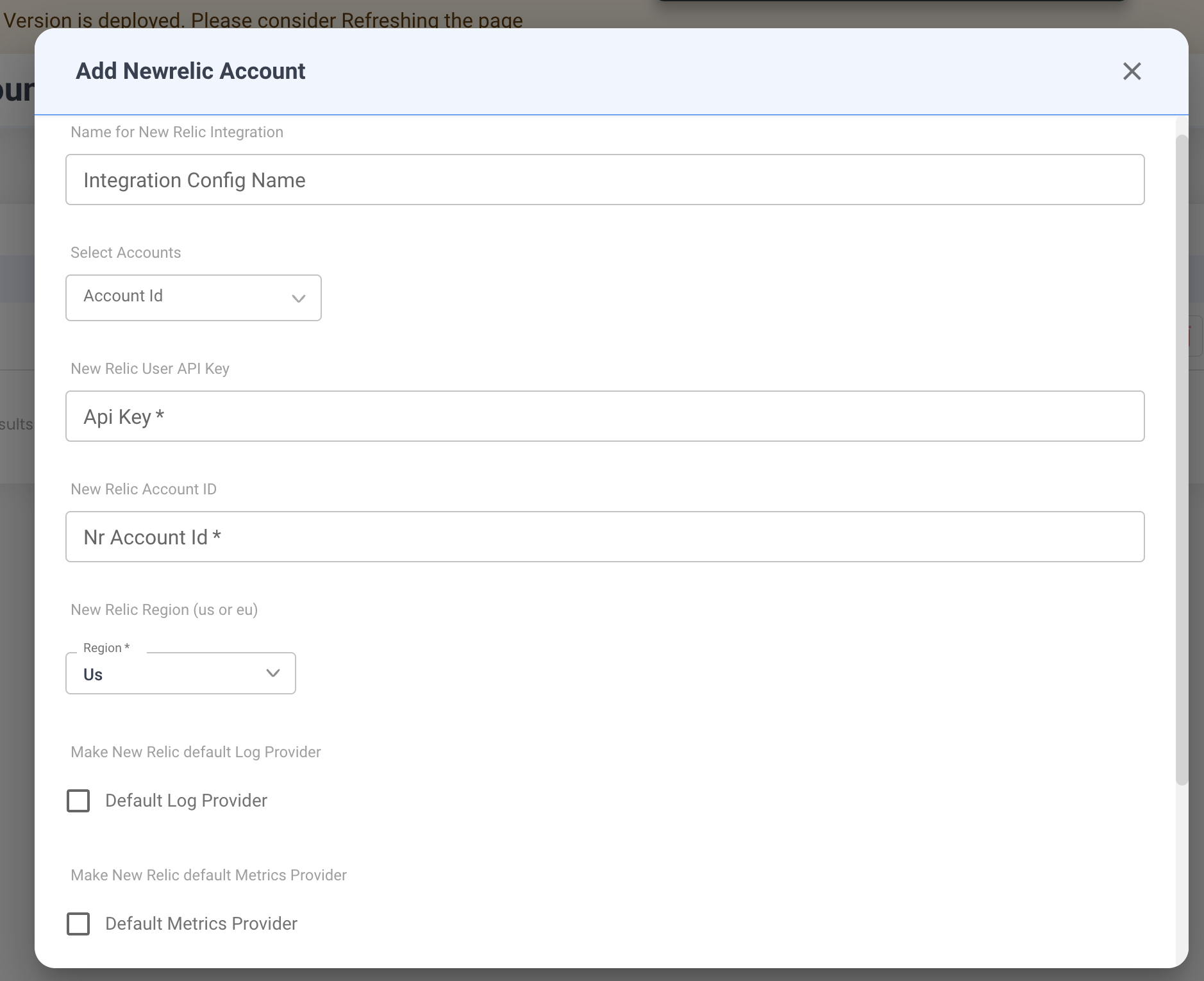
Task: Click the New Relic User API Key label
Action: (149, 369)
